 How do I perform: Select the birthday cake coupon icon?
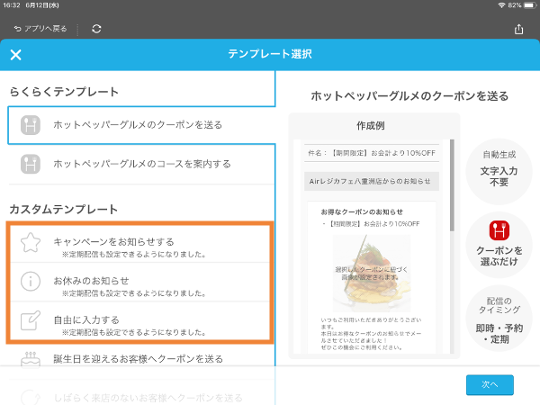[30, 360]
